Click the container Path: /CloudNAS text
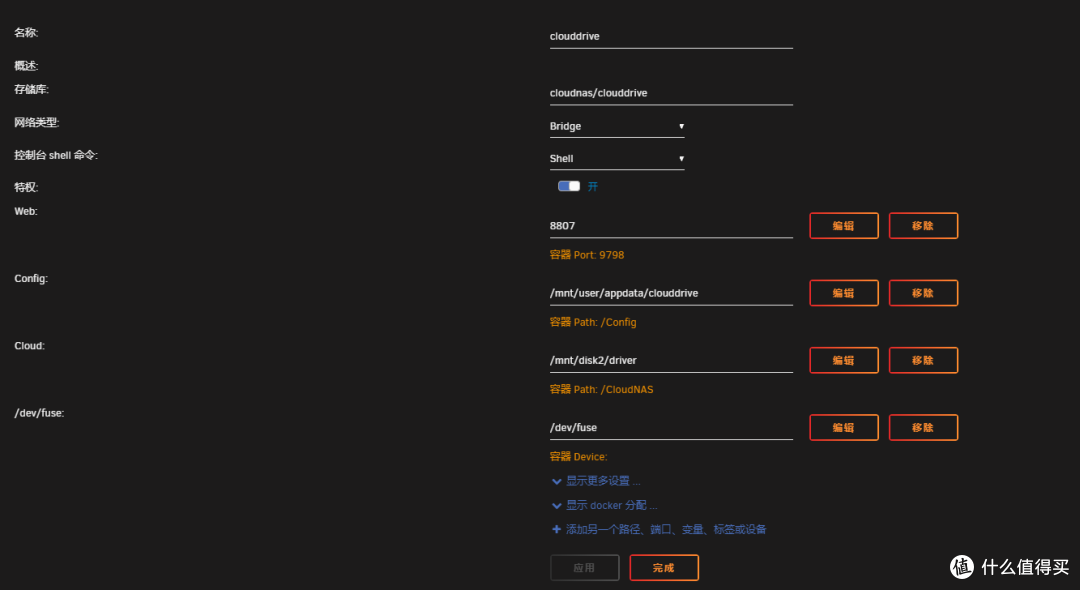 tap(601, 390)
